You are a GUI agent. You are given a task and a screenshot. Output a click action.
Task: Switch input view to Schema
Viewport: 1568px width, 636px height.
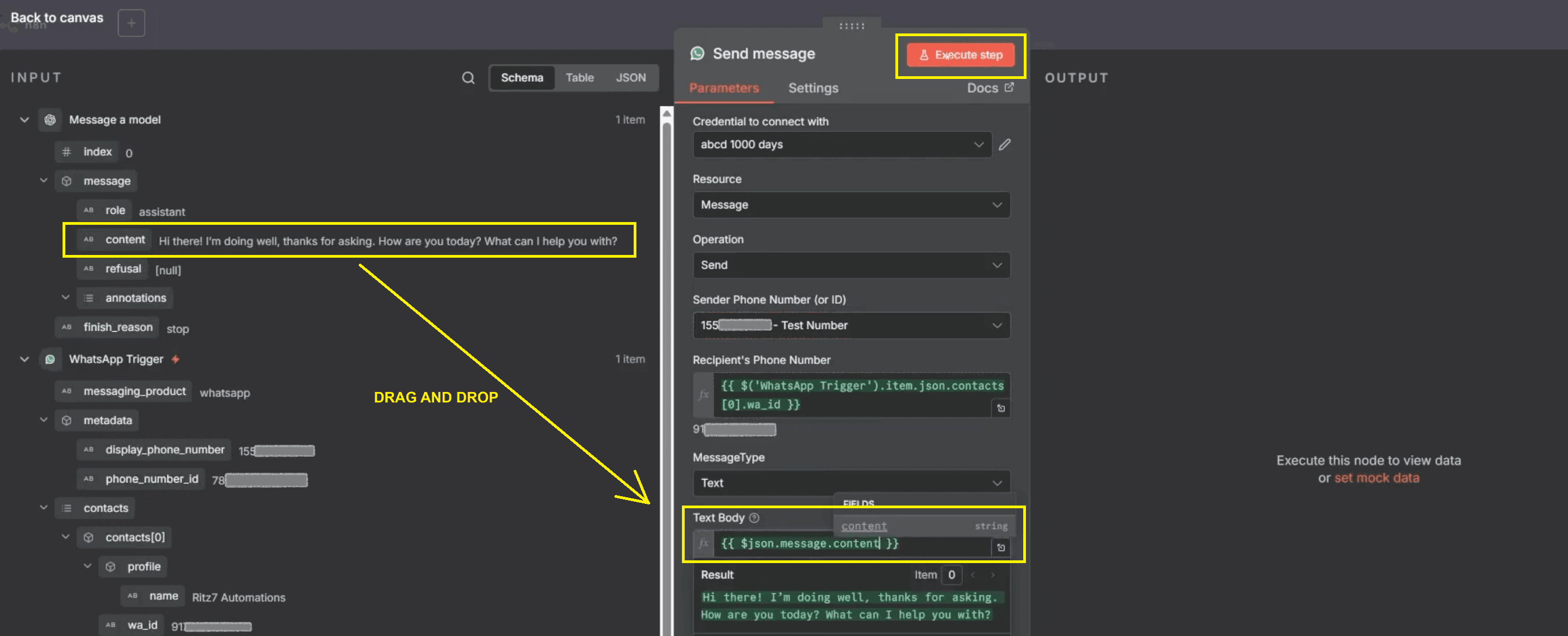(x=522, y=78)
